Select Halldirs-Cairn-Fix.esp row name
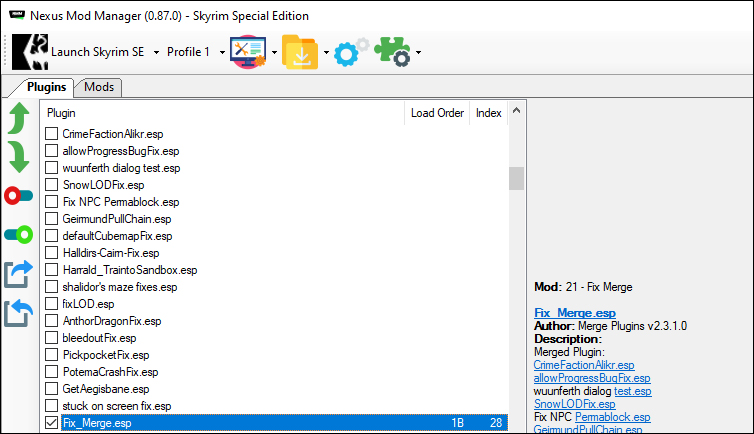This screenshot has width=754, height=434. (111, 253)
